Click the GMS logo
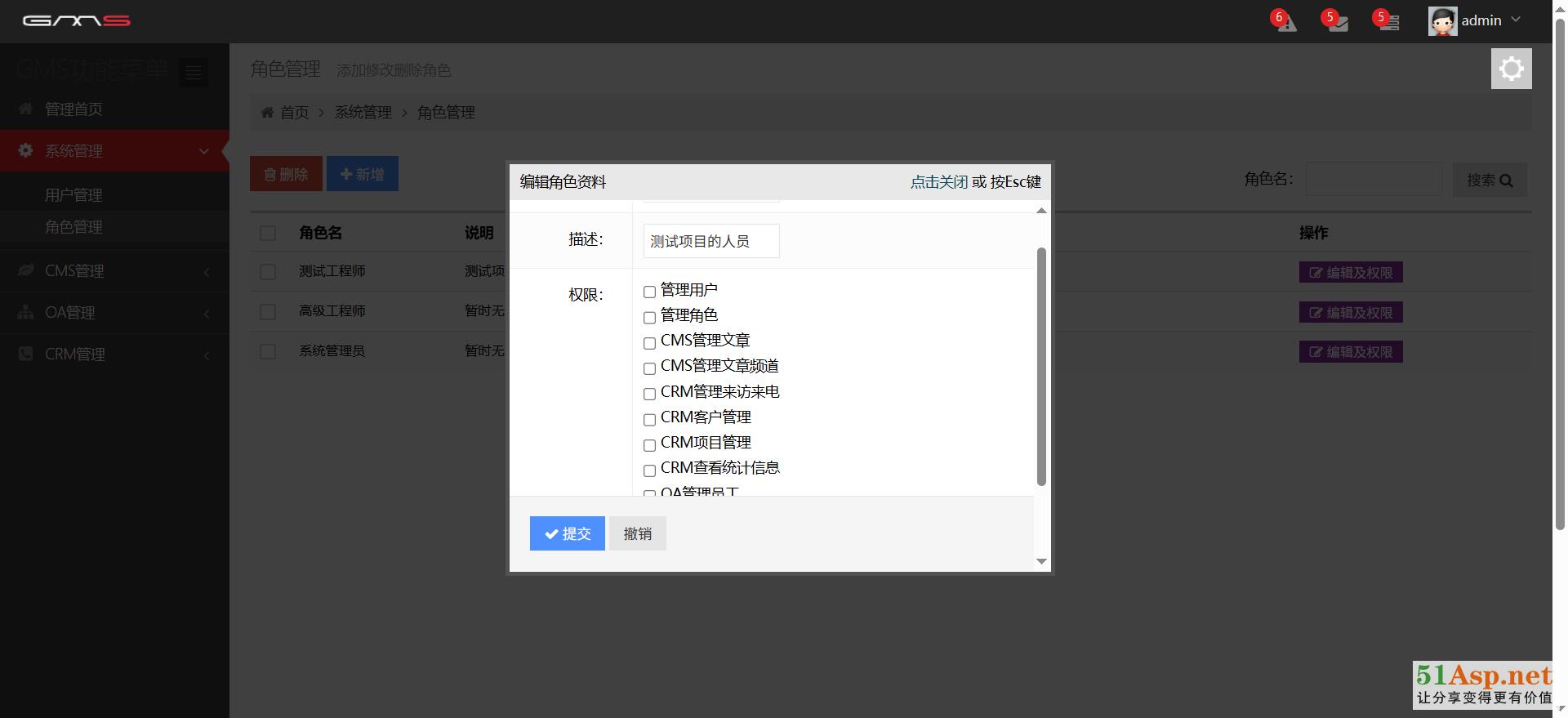Image resolution: width=1568 pixels, height=718 pixels. click(x=77, y=20)
